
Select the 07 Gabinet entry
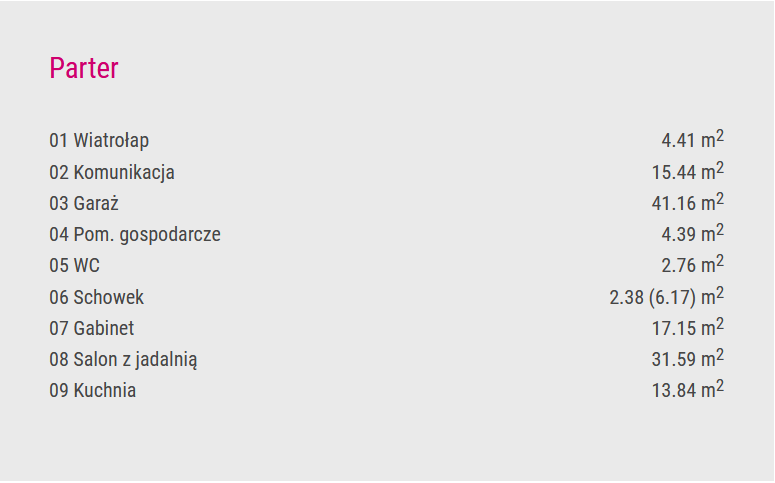pyautogui.click(x=91, y=328)
